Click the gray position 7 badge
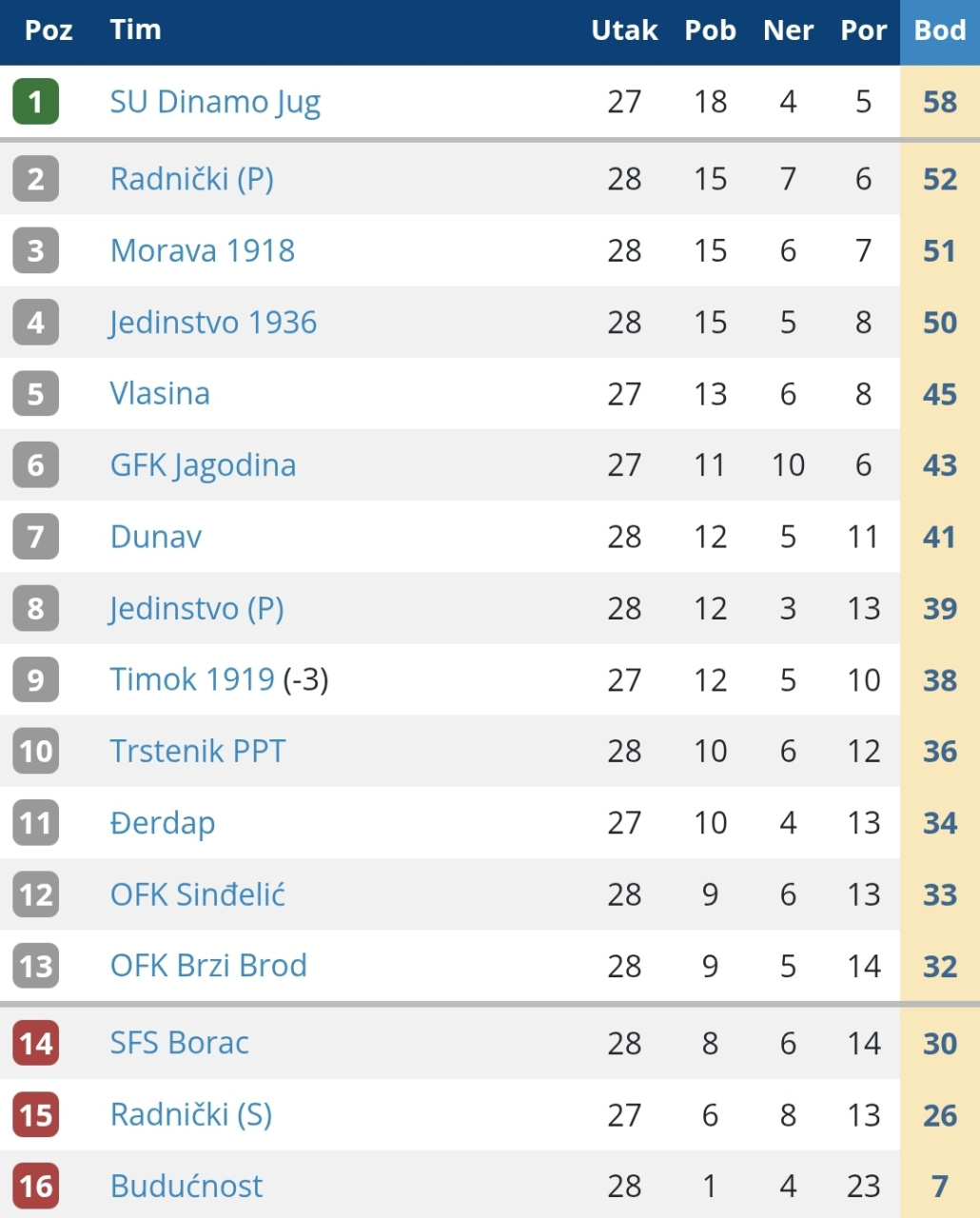This screenshot has height=1218, width=980. [36, 537]
